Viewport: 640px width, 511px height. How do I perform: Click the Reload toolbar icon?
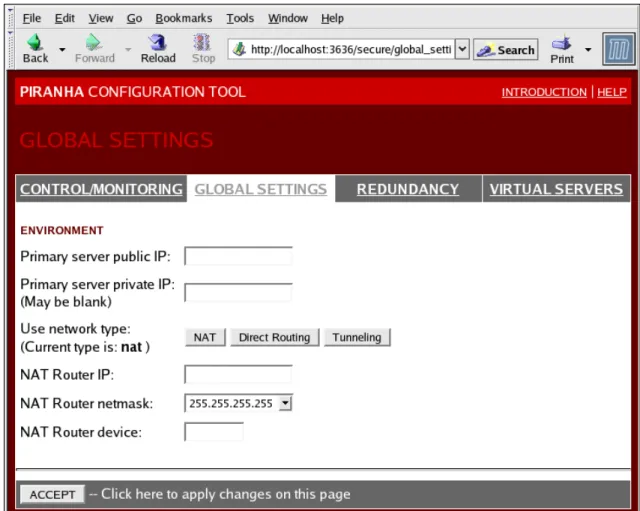point(158,42)
